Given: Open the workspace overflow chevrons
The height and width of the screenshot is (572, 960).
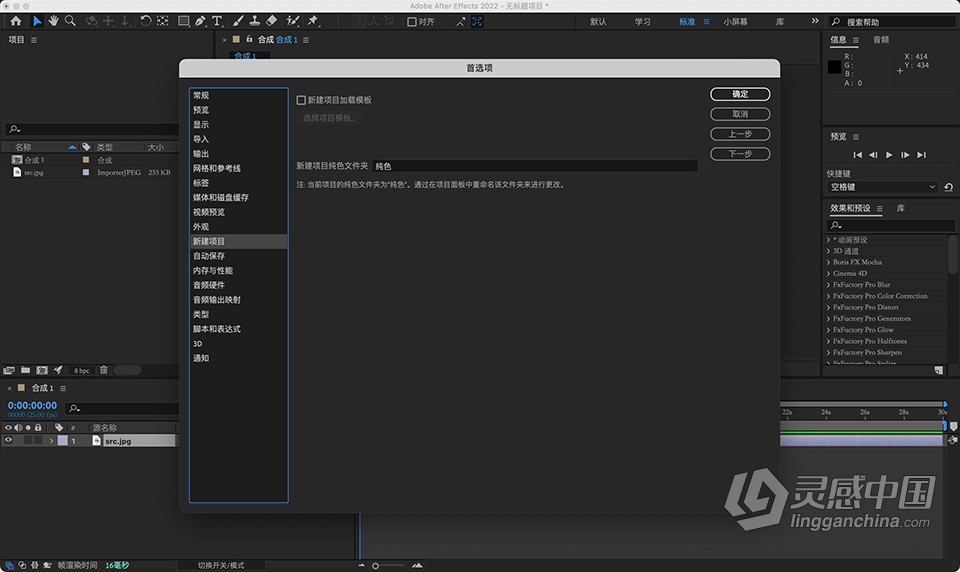Looking at the screenshot, I should (x=815, y=21).
